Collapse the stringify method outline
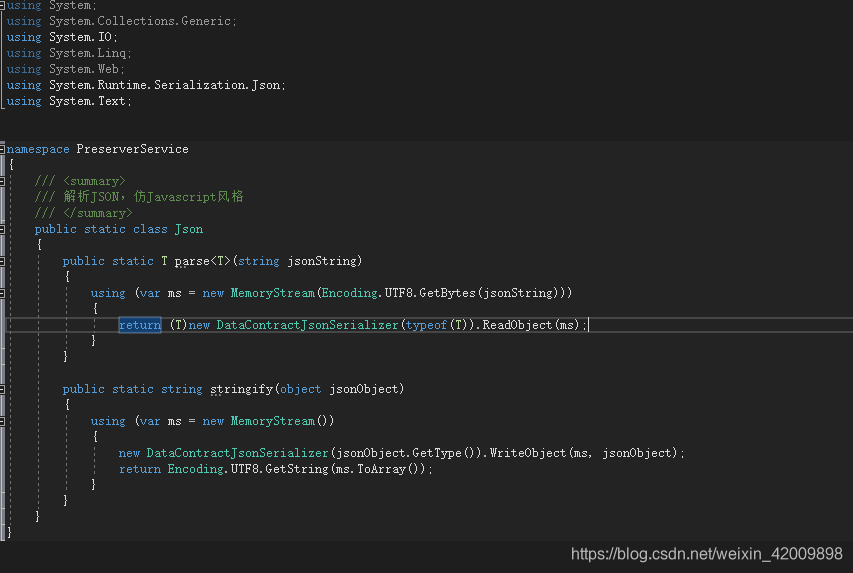The width and height of the screenshot is (853, 573). click(2, 389)
